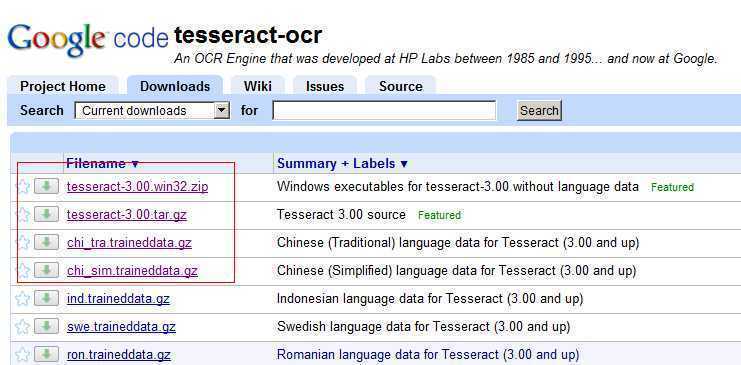Click the Search button
This screenshot has width=741, height=365.
coord(539,111)
